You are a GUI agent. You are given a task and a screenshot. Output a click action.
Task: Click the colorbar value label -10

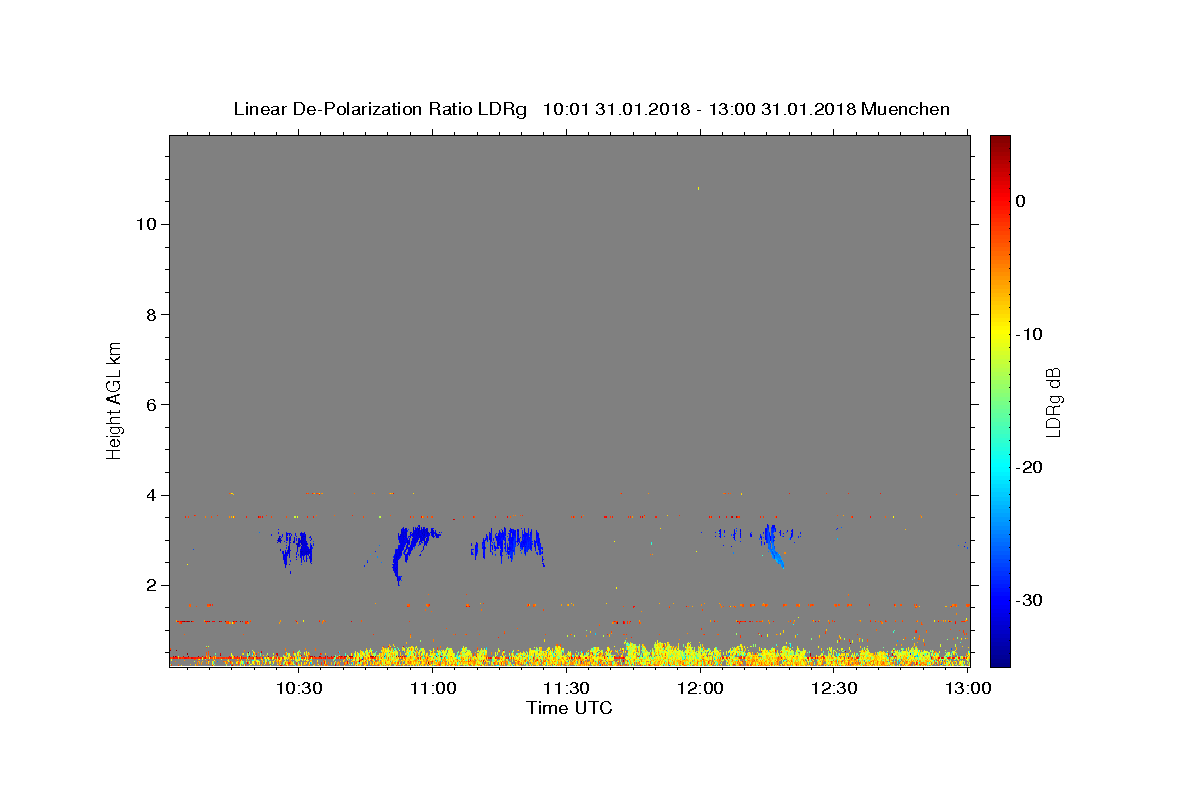pyautogui.click(x=1029, y=334)
